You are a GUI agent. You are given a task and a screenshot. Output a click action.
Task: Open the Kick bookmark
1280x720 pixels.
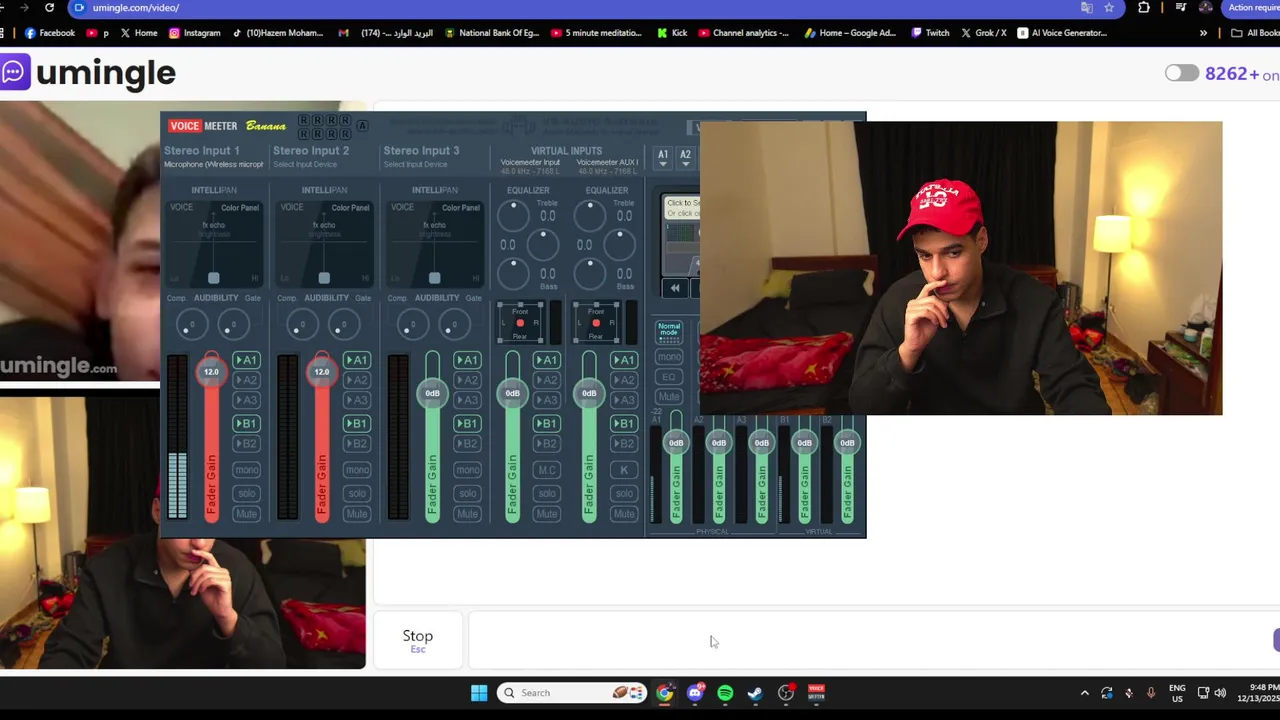coord(672,33)
